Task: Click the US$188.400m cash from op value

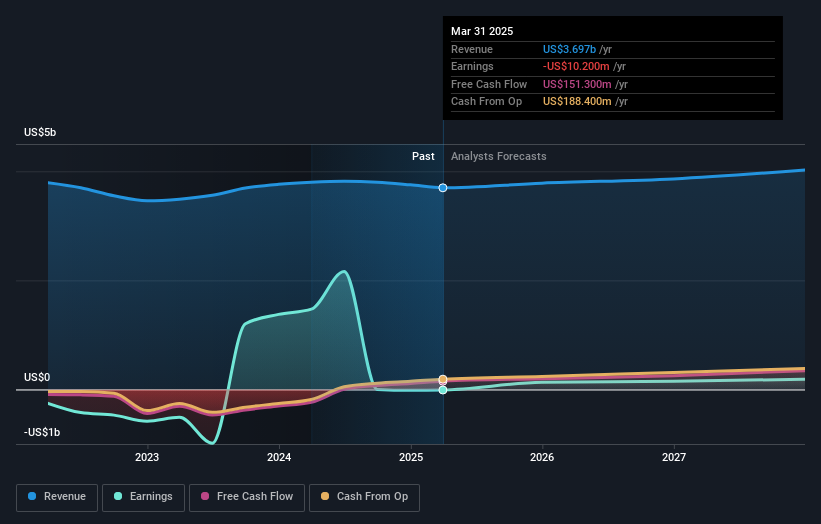Action: [x=577, y=102]
